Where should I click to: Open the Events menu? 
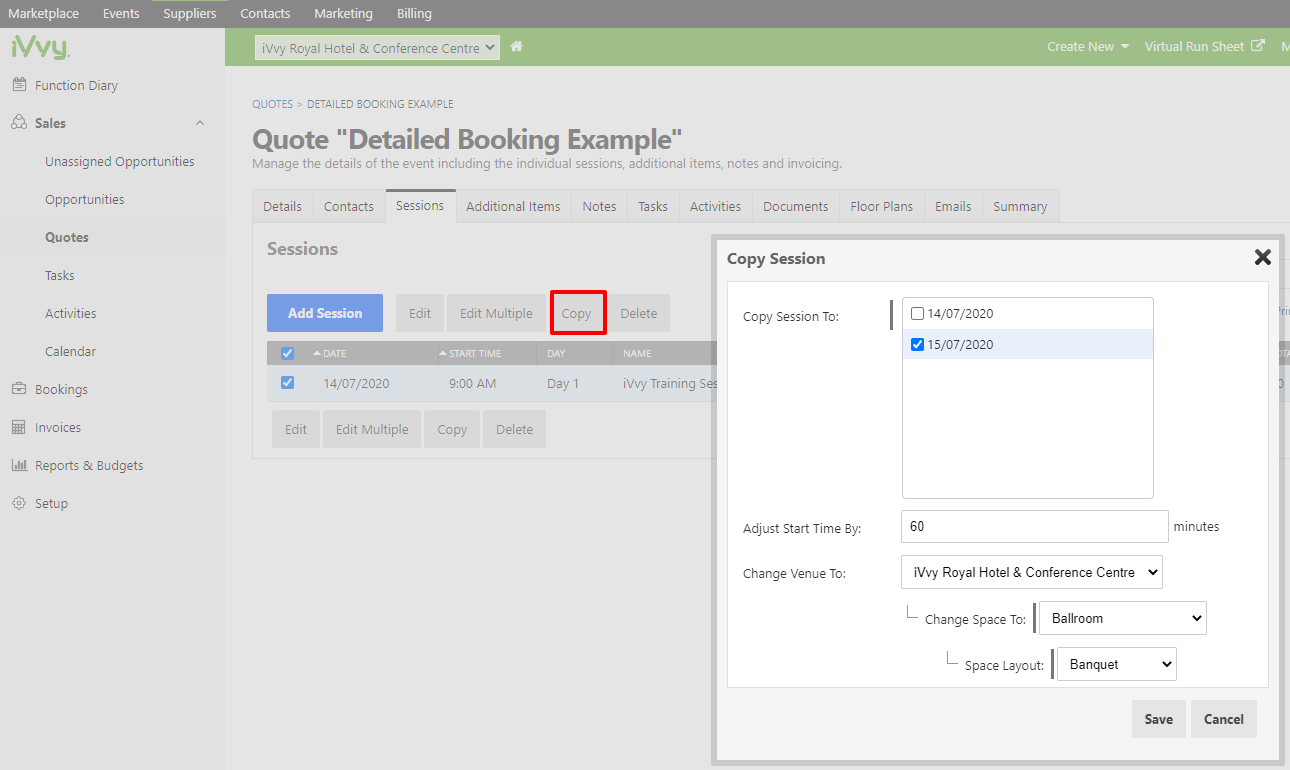(121, 14)
